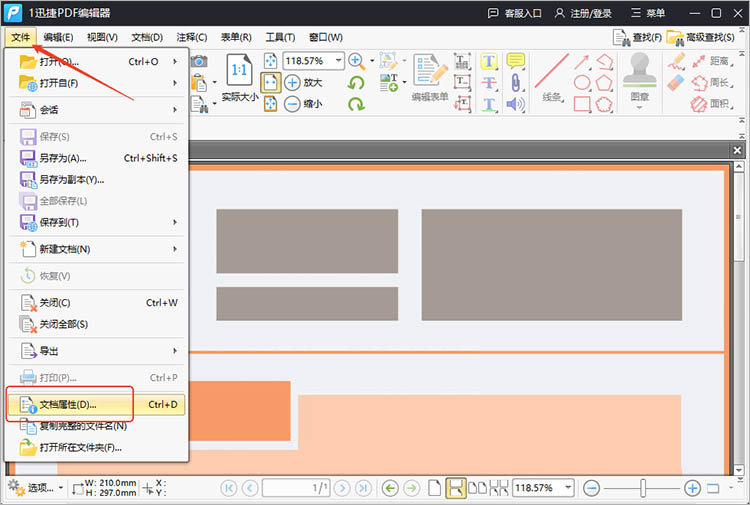The height and width of the screenshot is (505, 750).
Task: Open the 编辑(E) menu
Action: tap(58, 37)
